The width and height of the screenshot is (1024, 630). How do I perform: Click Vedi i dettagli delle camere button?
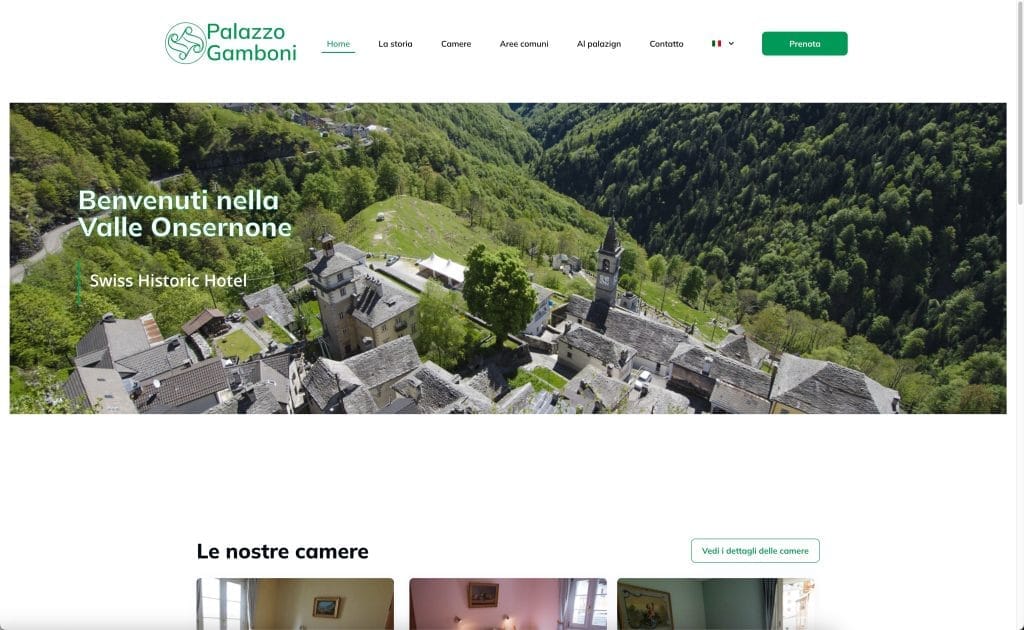(755, 550)
